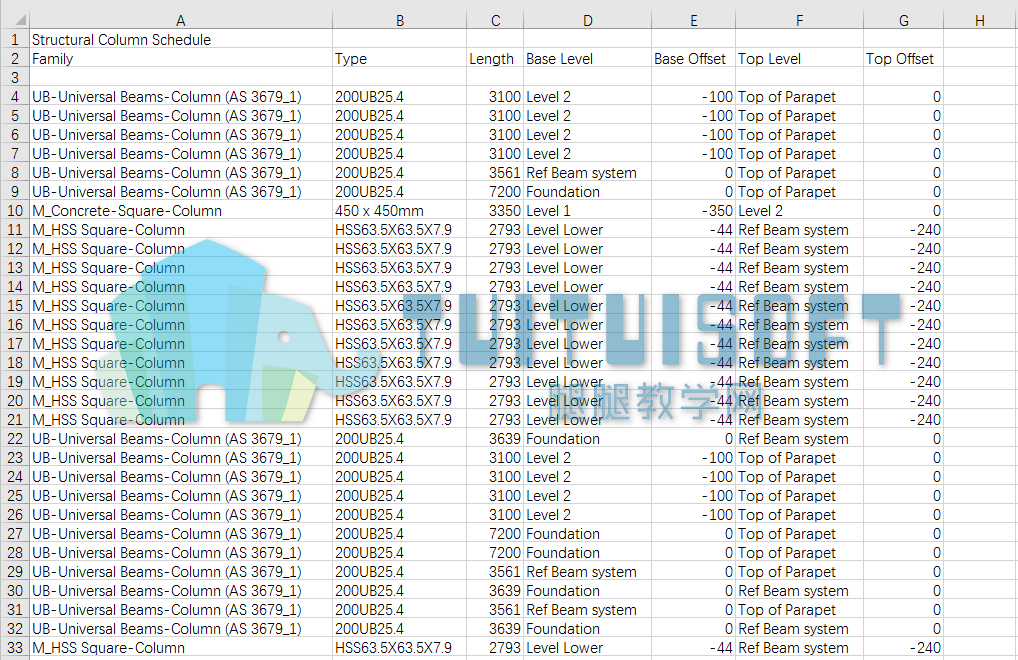This screenshot has height=660, width=1018.
Task: Click the "Top Level" heading cell
Action: [x=799, y=59]
